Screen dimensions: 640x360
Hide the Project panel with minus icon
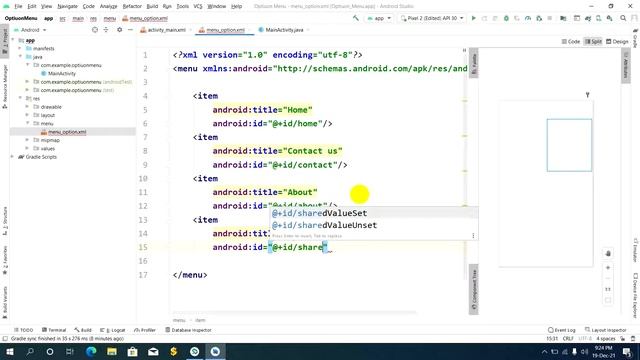pos(130,30)
